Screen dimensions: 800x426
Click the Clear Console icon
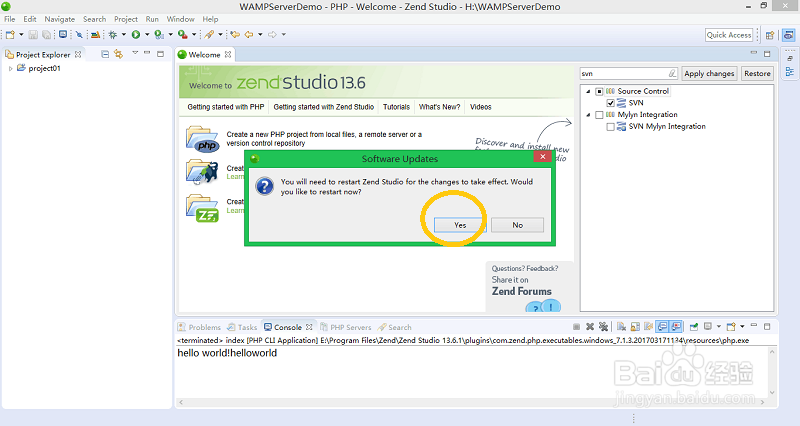pyautogui.click(x=621, y=327)
